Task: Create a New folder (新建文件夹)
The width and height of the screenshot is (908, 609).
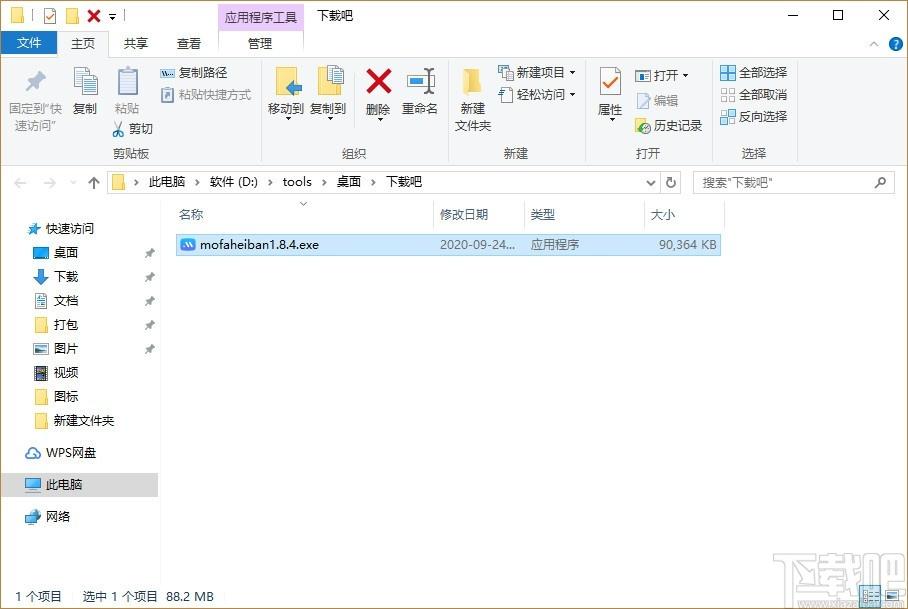Action: [x=473, y=100]
